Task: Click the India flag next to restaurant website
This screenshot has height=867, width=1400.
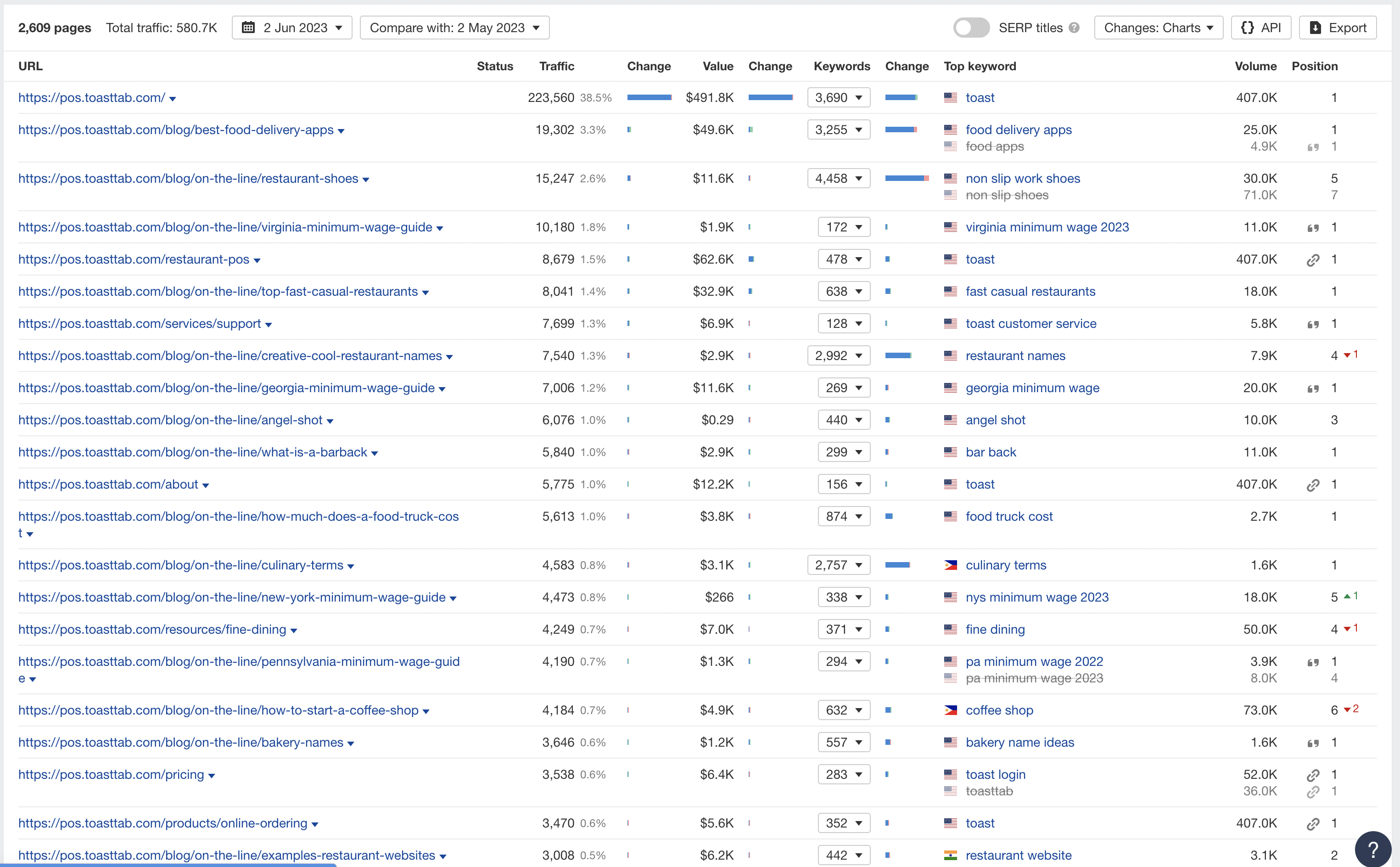Action: pos(950,855)
